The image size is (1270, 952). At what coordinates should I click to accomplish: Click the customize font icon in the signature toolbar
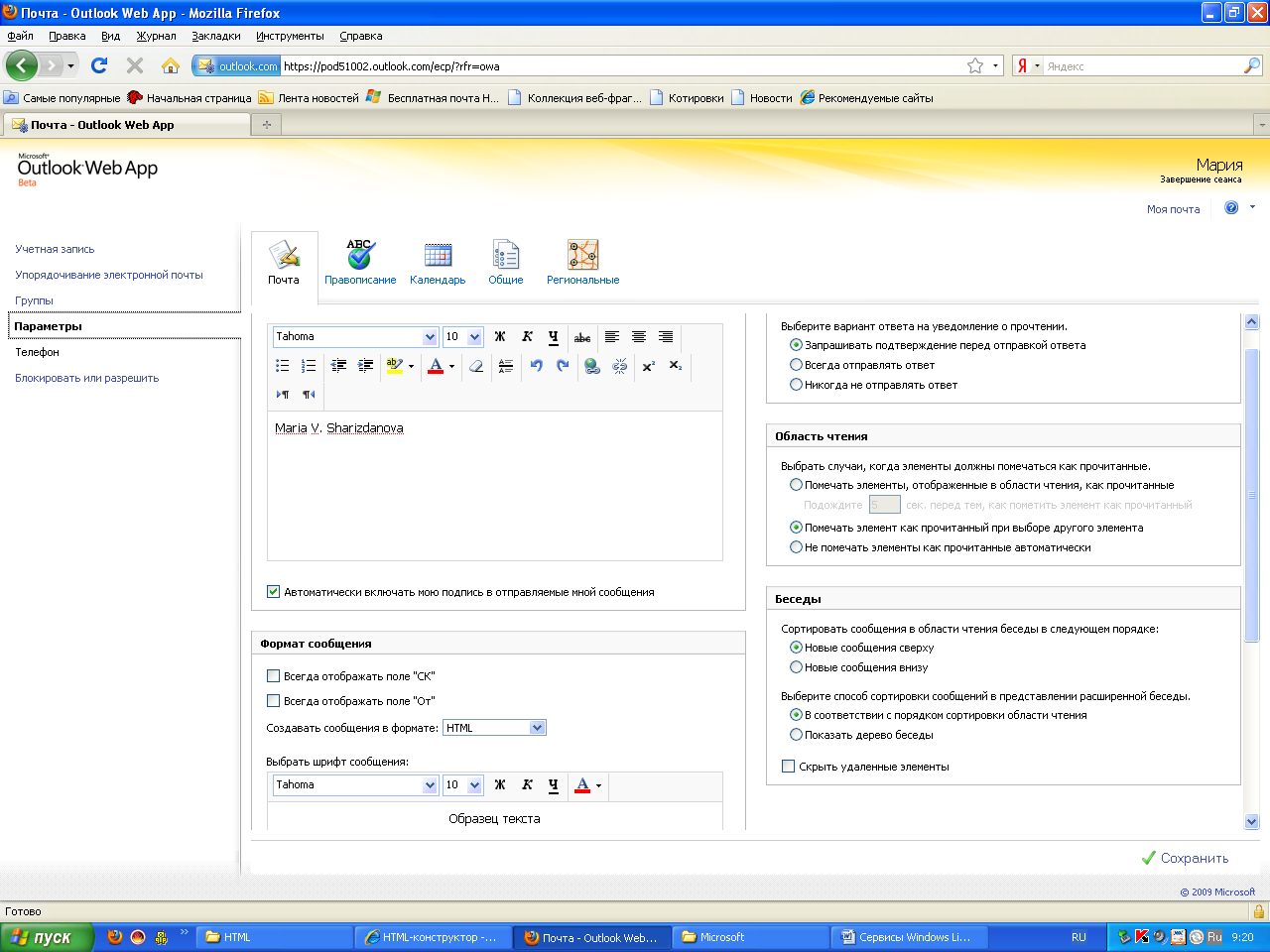(x=505, y=366)
